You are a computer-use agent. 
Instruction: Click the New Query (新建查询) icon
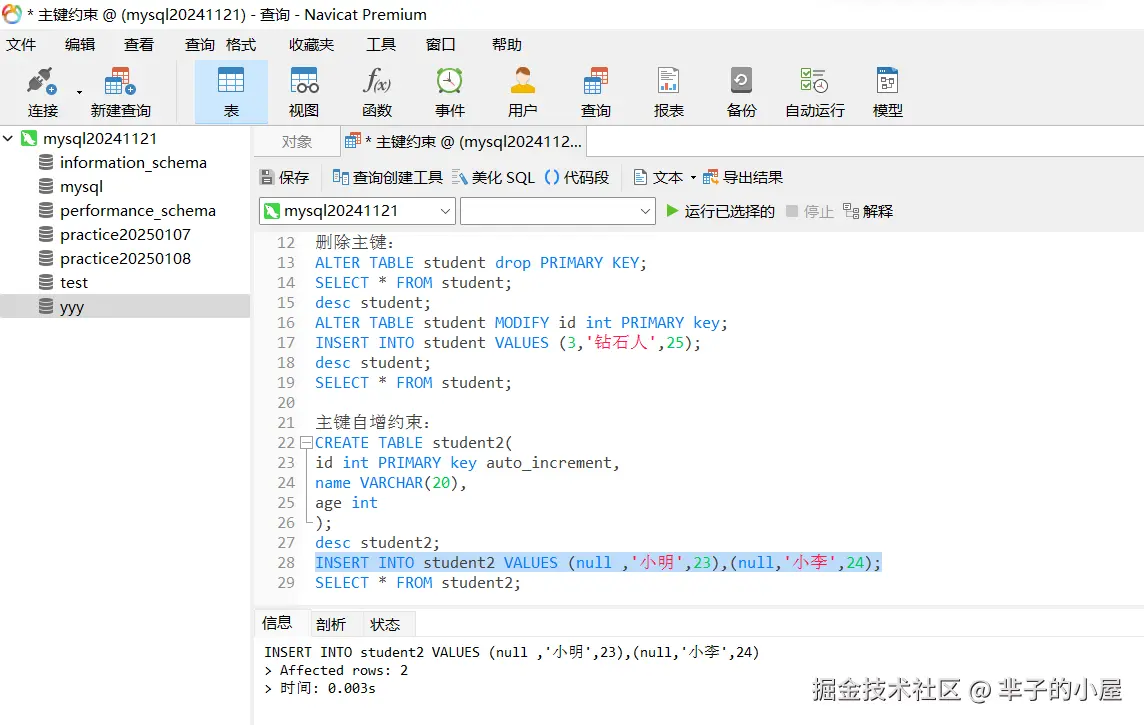tap(120, 82)
